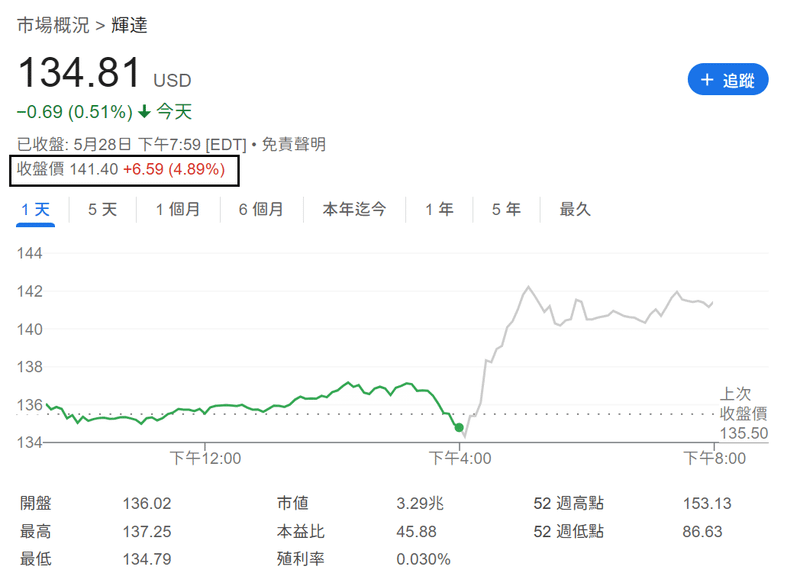Click the 下午12:00 axis label
This screenshot has width=800, height=585.
pos(205,459)
